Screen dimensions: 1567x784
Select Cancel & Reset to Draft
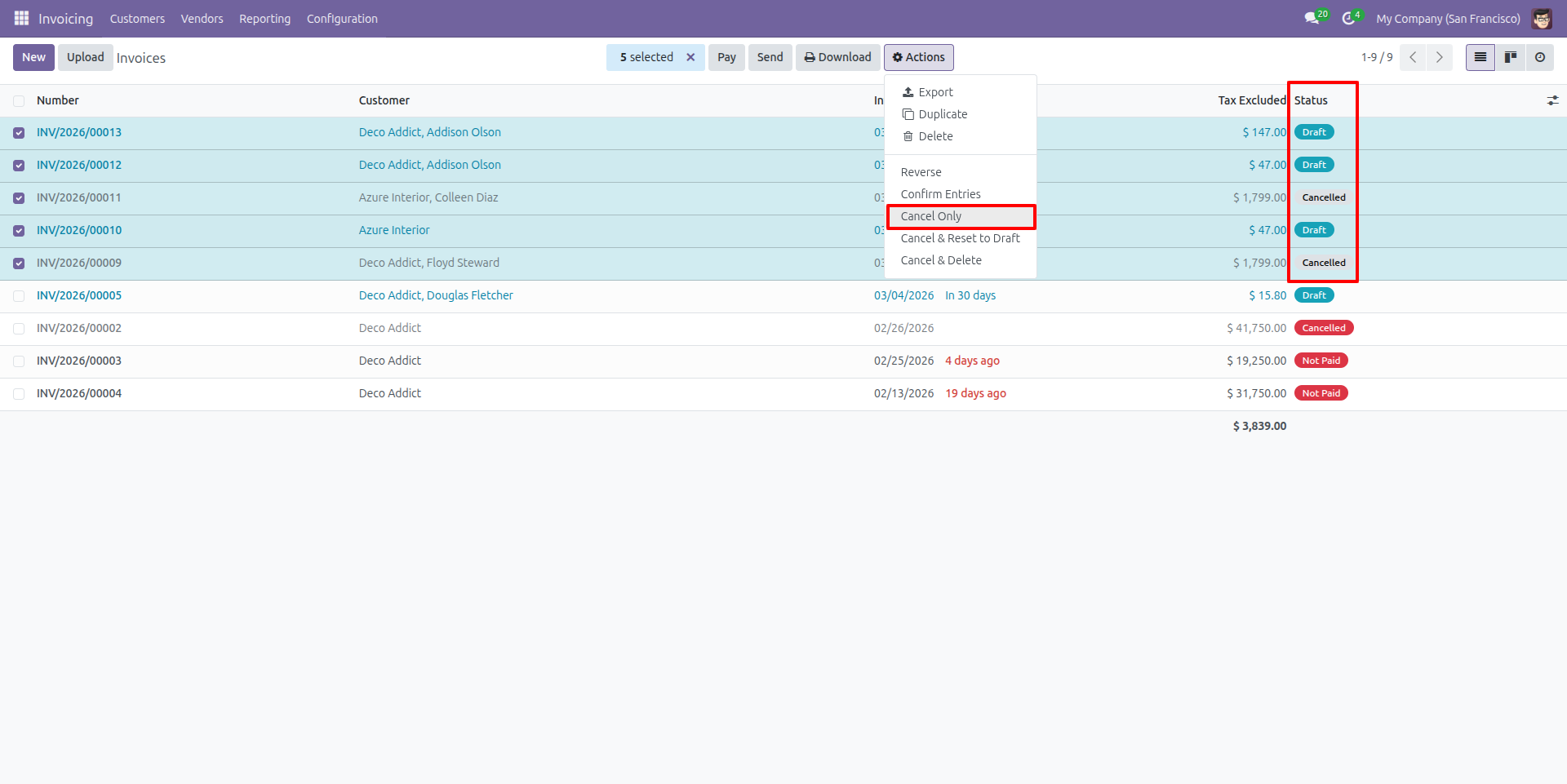(x=961, y=238)
